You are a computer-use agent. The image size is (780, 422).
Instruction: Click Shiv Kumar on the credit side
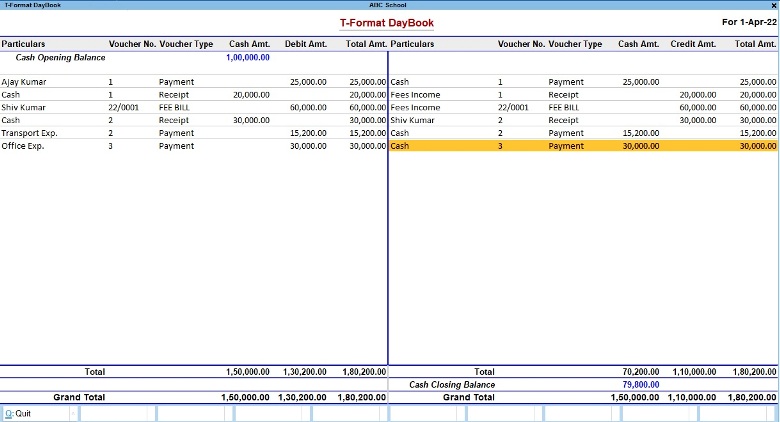(412, 120)
